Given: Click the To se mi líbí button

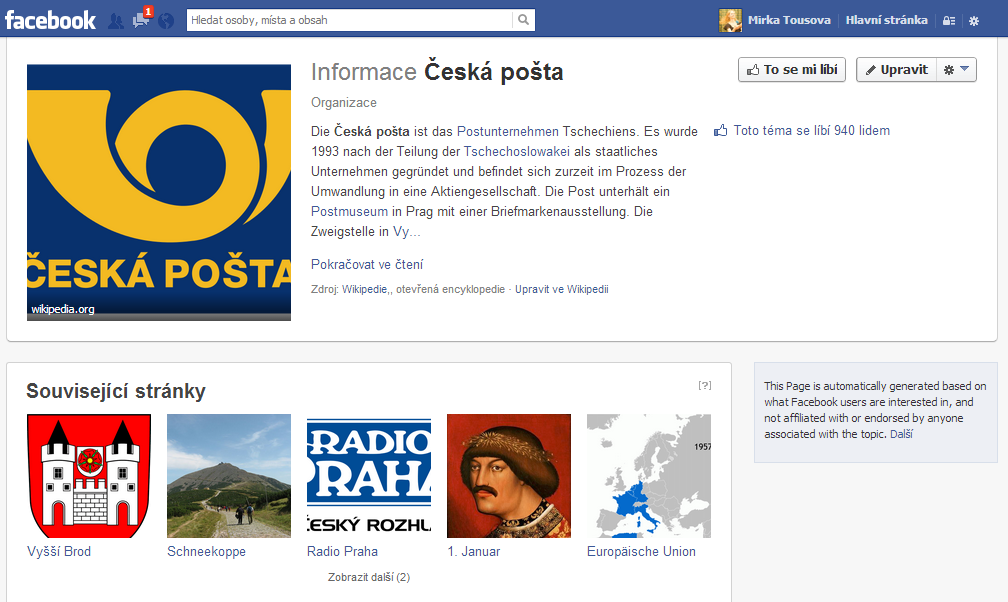Looking at the screenshot, I should [791, 69].
